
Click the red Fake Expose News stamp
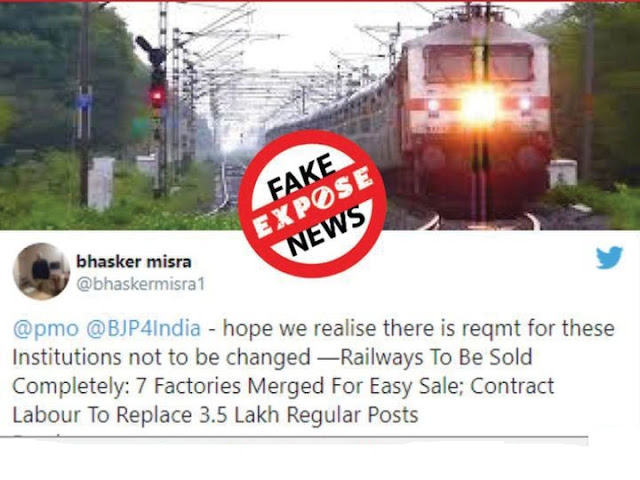(312, 203)
